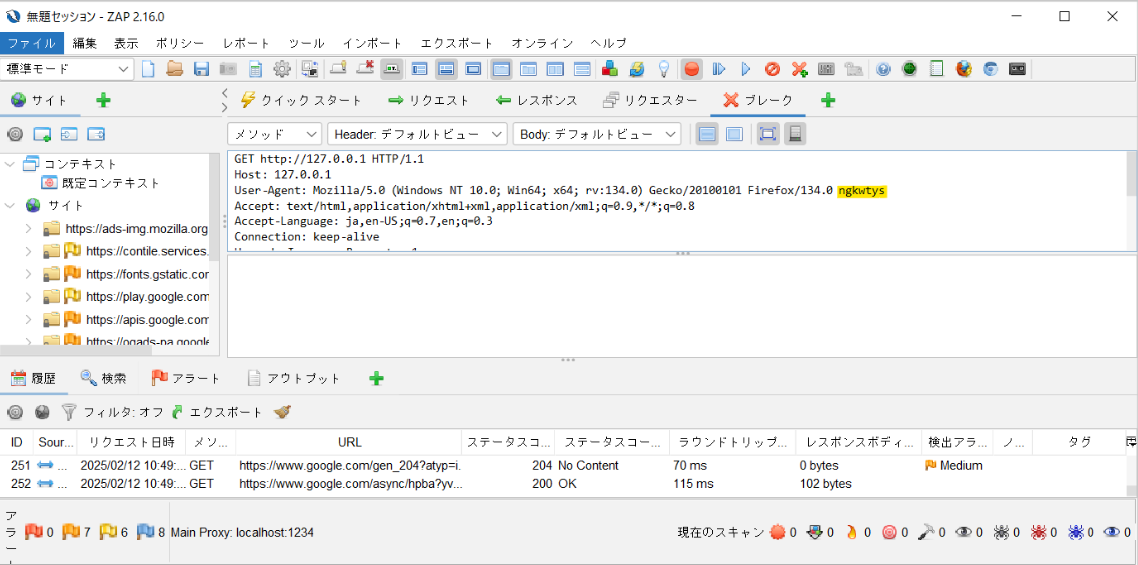This screenshot has height=565, width=1138.
Task: Toggle show tab names and icons button
Action: click(393, 69)
